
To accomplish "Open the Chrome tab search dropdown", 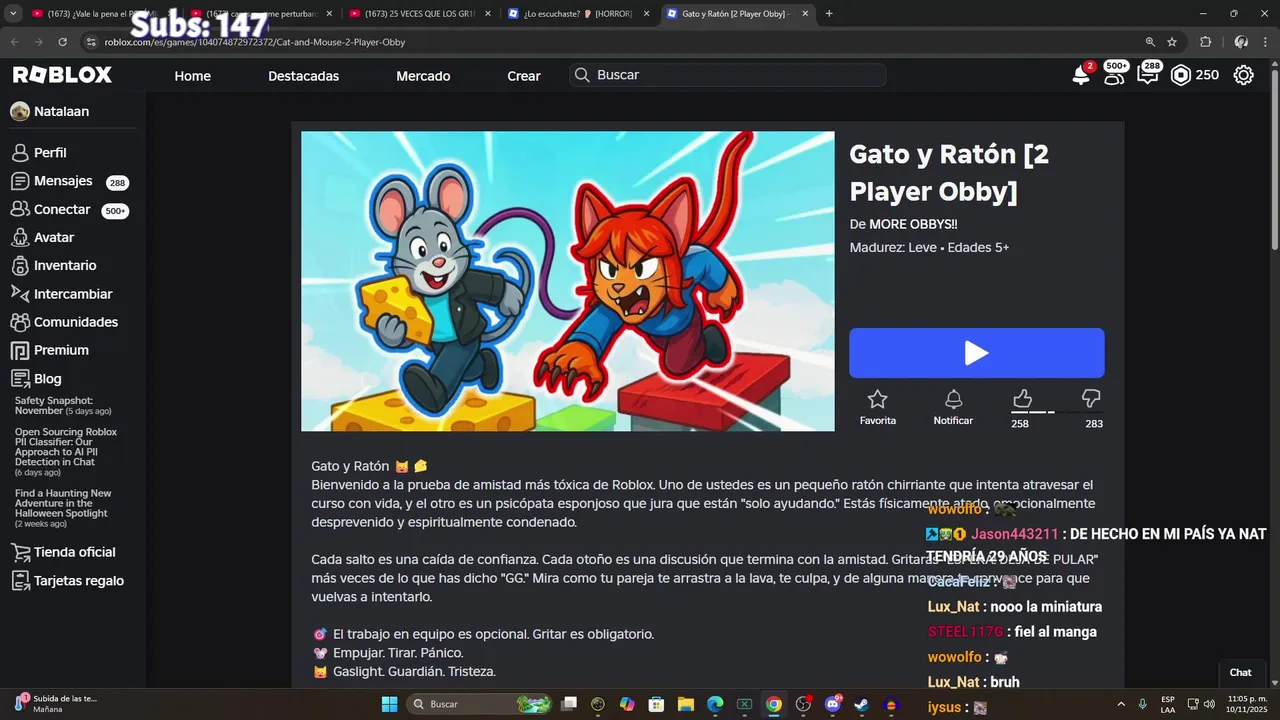I will (13, 14).
